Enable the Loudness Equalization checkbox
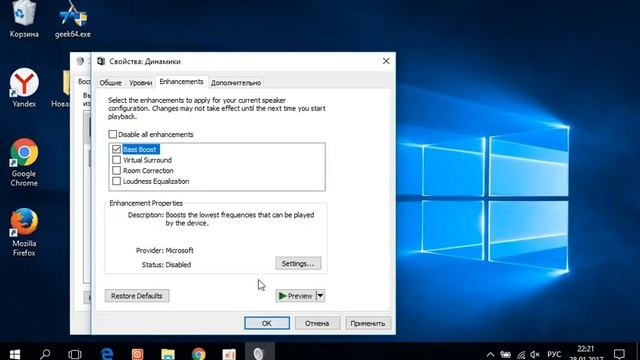This screenshot has width=640, height=360. point(116,181)
